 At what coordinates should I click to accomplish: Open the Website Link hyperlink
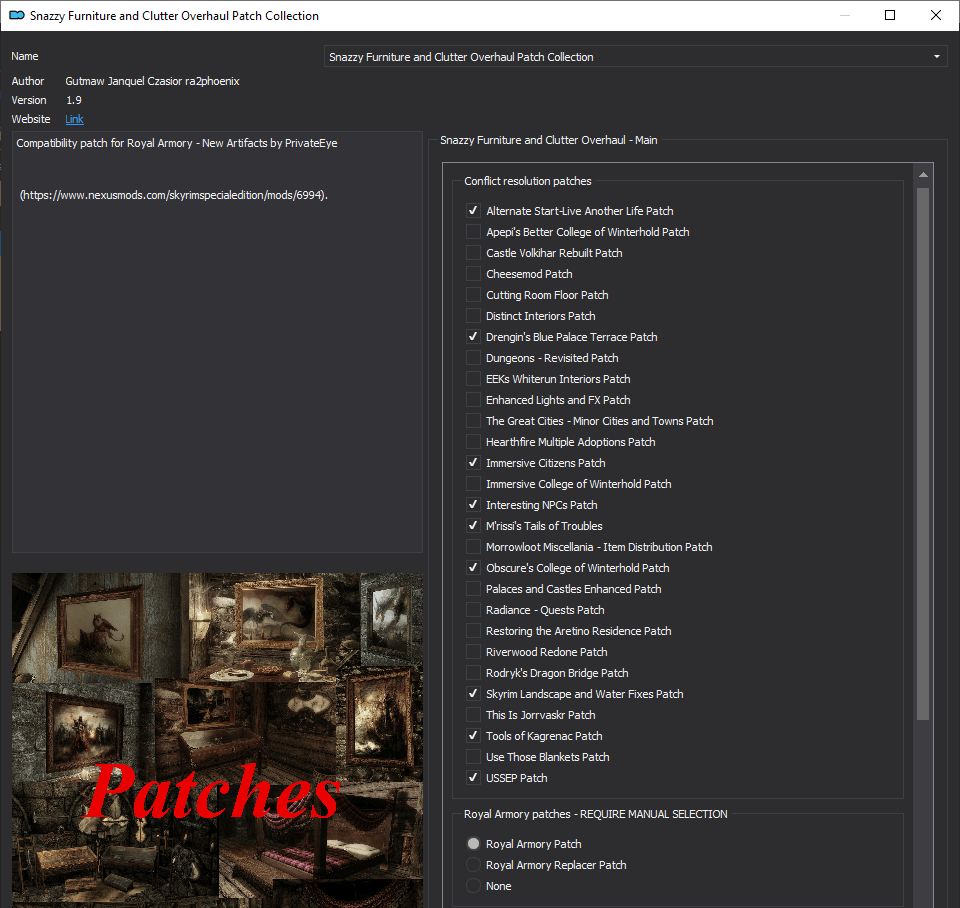(75, 119)
